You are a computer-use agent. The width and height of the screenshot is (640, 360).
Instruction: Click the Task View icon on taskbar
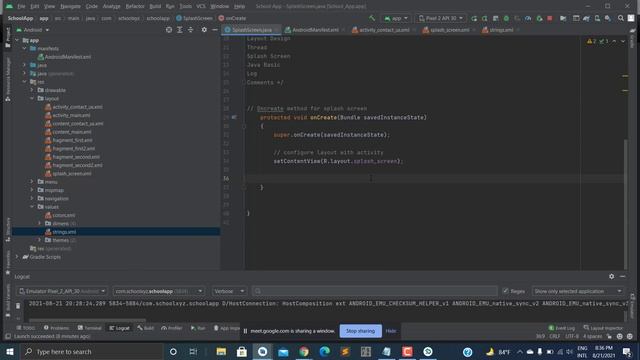[x=193, y=351]
